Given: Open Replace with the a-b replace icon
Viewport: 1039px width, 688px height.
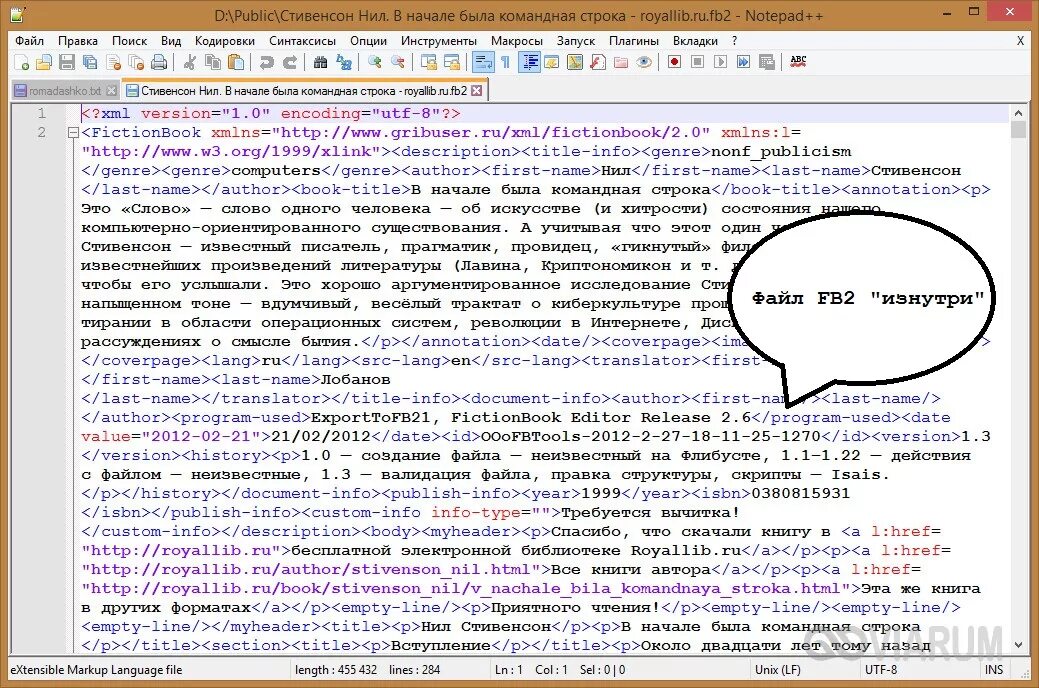Looking at the screenshot, I should coord(344,62).
